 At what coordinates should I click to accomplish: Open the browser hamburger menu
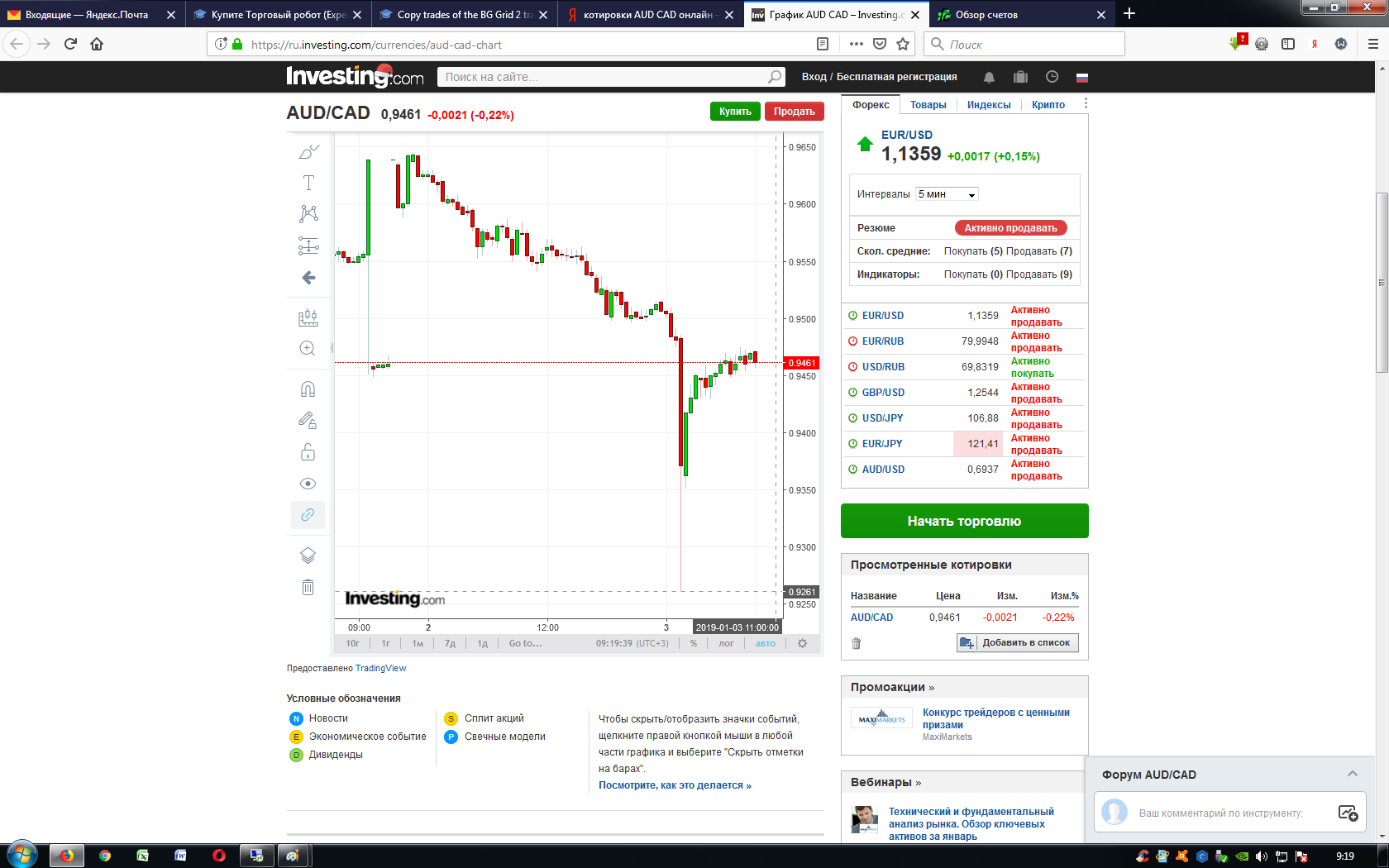[1372, 44]
